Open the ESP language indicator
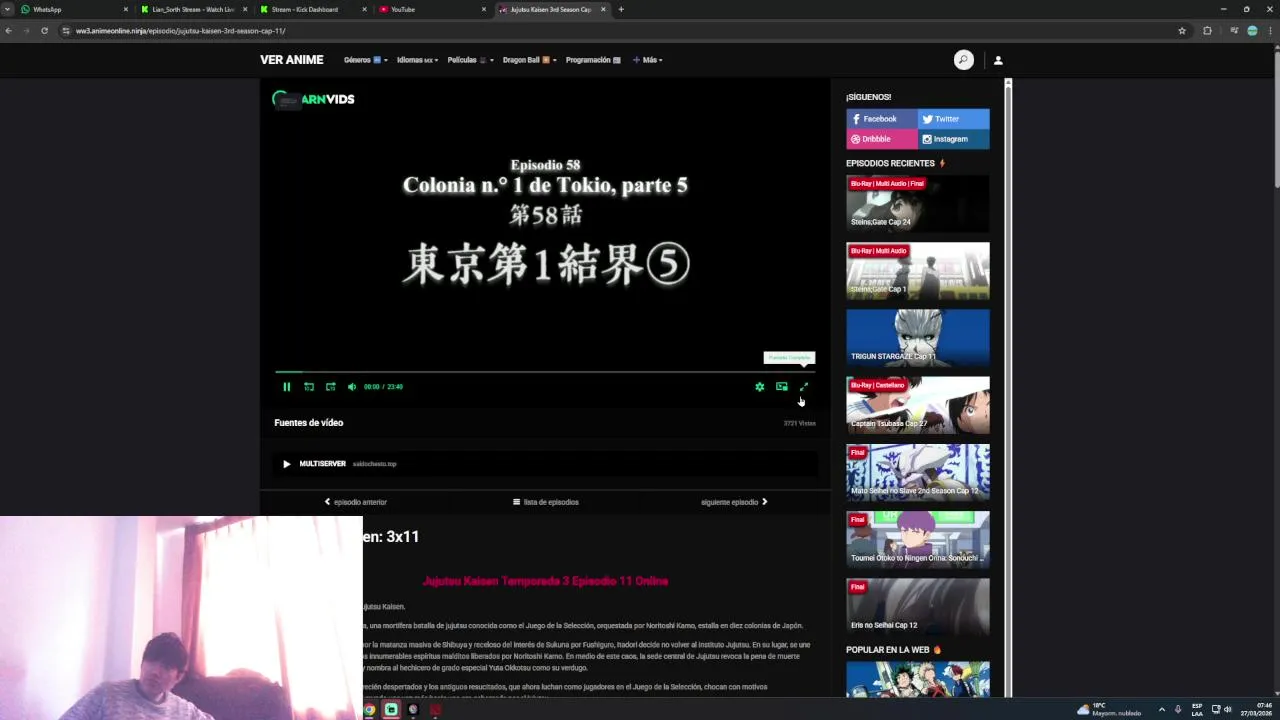Screen dimensions: 1280x720 1197,710
